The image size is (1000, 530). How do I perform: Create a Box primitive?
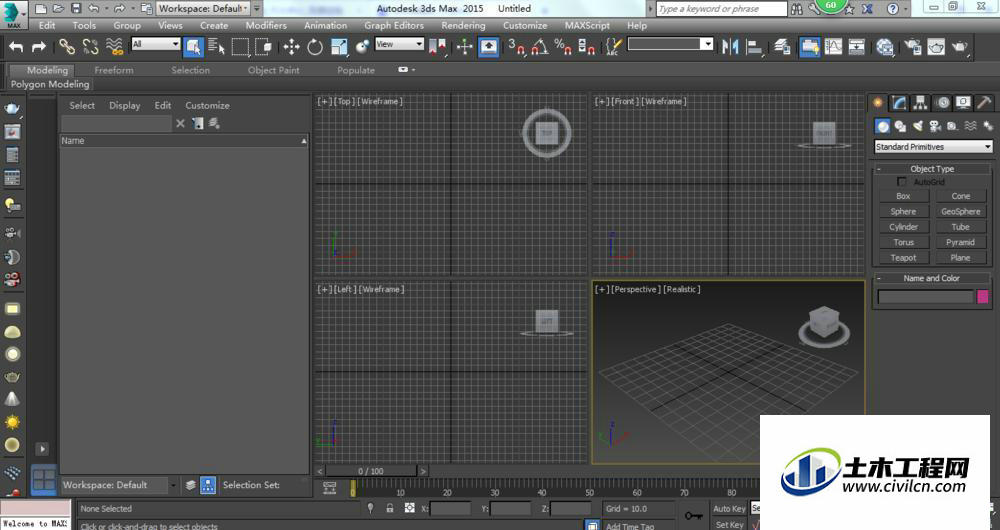(903, 196)
